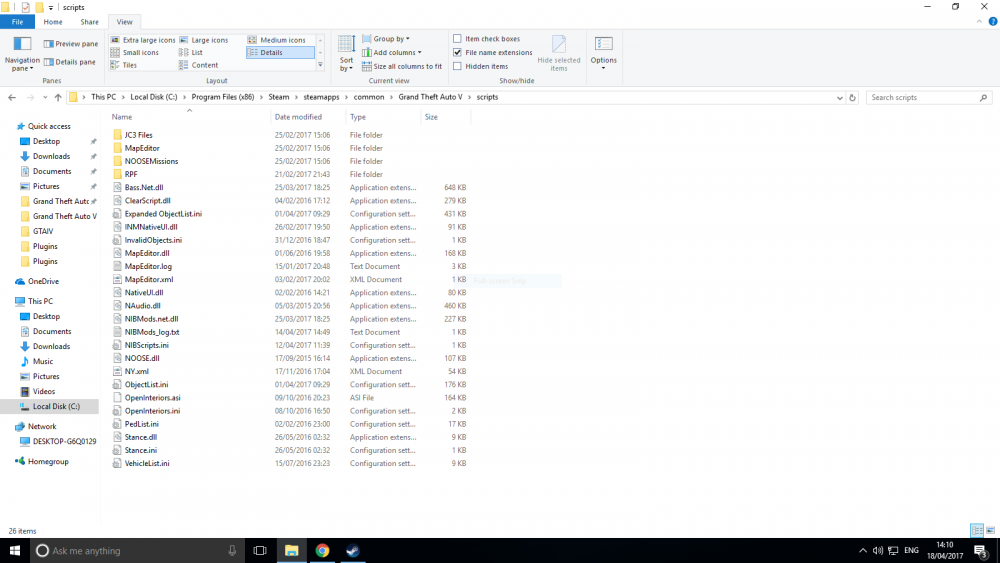
Task: Uncheck File name extensions
Action: pos(457,52)
